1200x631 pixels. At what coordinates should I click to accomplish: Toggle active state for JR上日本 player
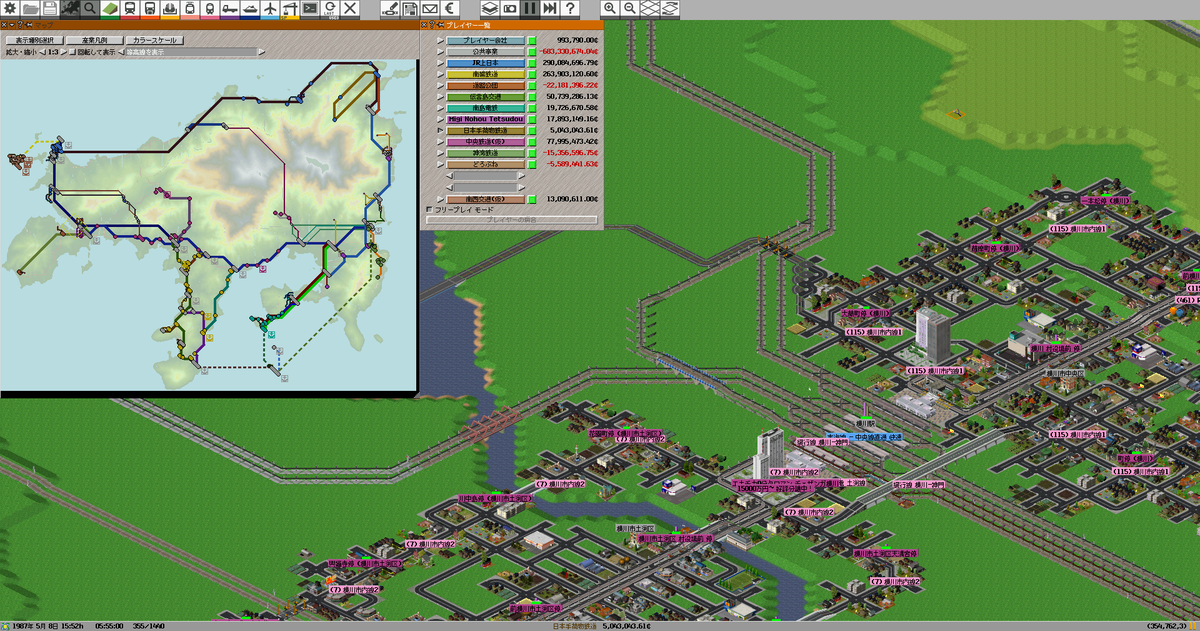click(x=532, y=63)
